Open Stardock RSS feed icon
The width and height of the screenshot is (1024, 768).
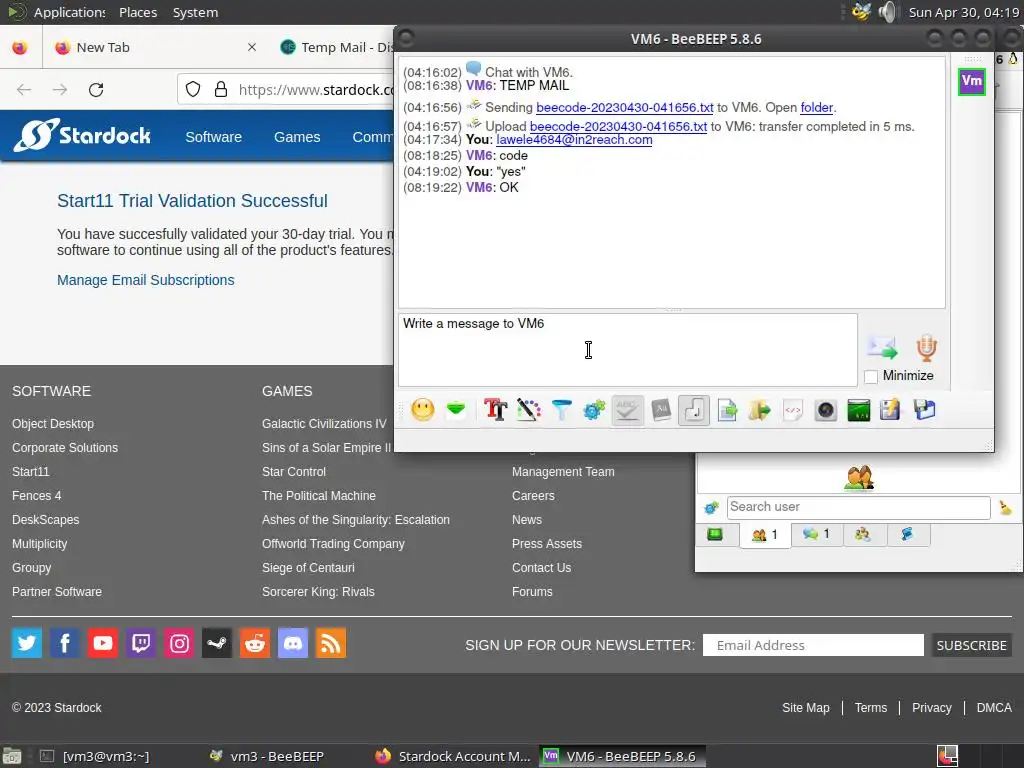pyautogui.click(x=331, y=643)
